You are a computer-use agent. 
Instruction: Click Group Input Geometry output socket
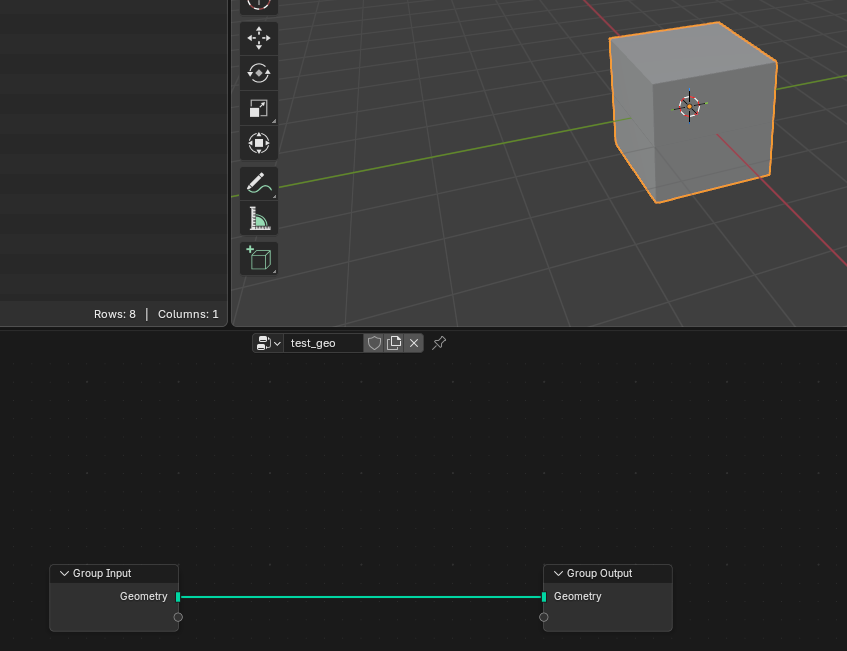pos(178,596)
